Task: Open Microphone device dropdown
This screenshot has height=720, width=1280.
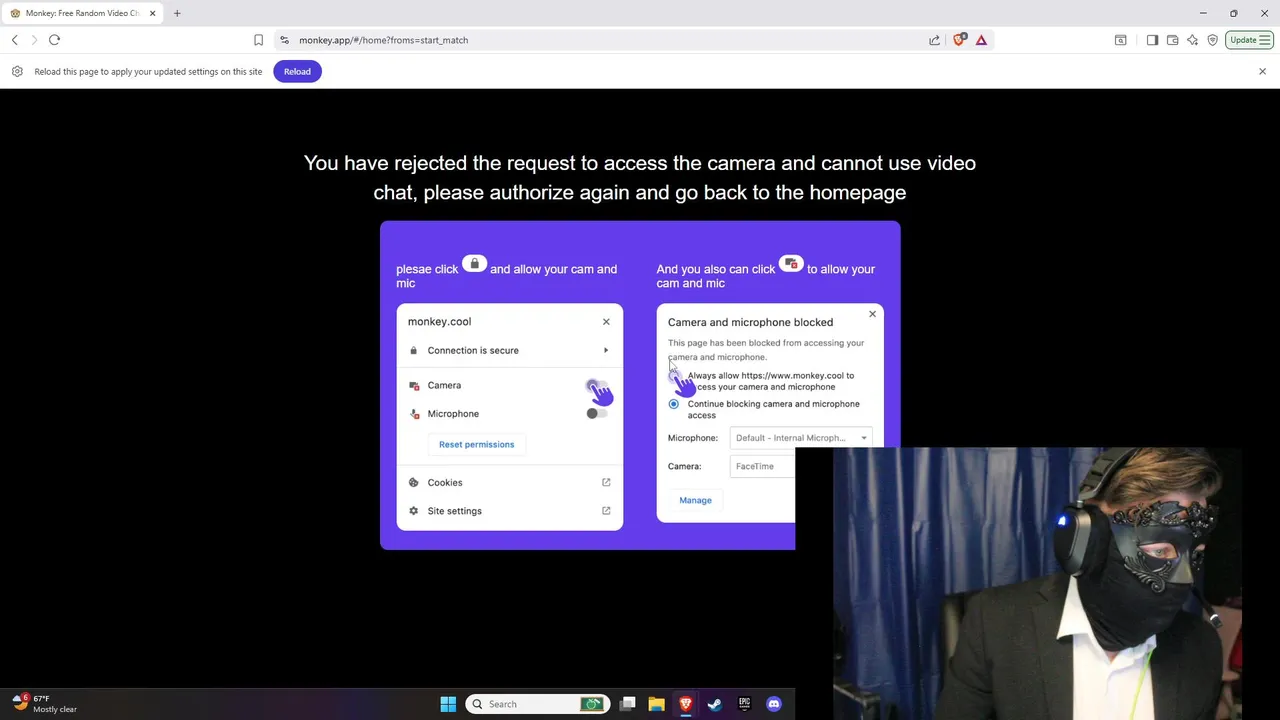Action: coord(801,438)
